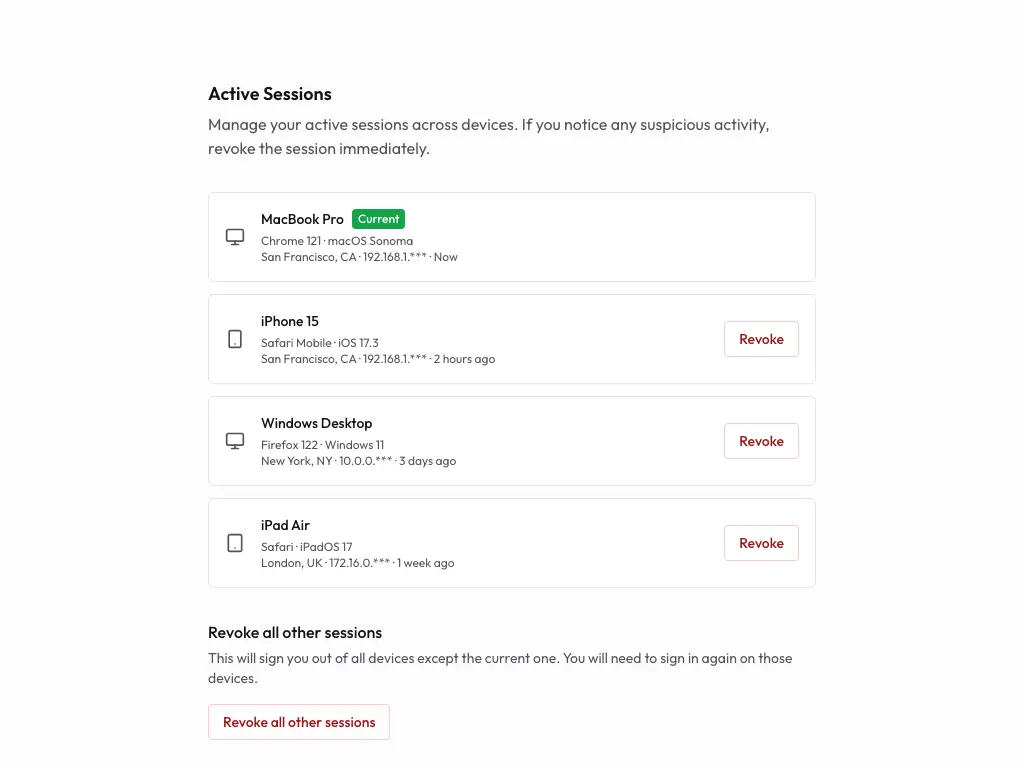Click the Active Sessions heading
Screen dimensions: 1024x768
pyautogui.click(x=270, y=94)
